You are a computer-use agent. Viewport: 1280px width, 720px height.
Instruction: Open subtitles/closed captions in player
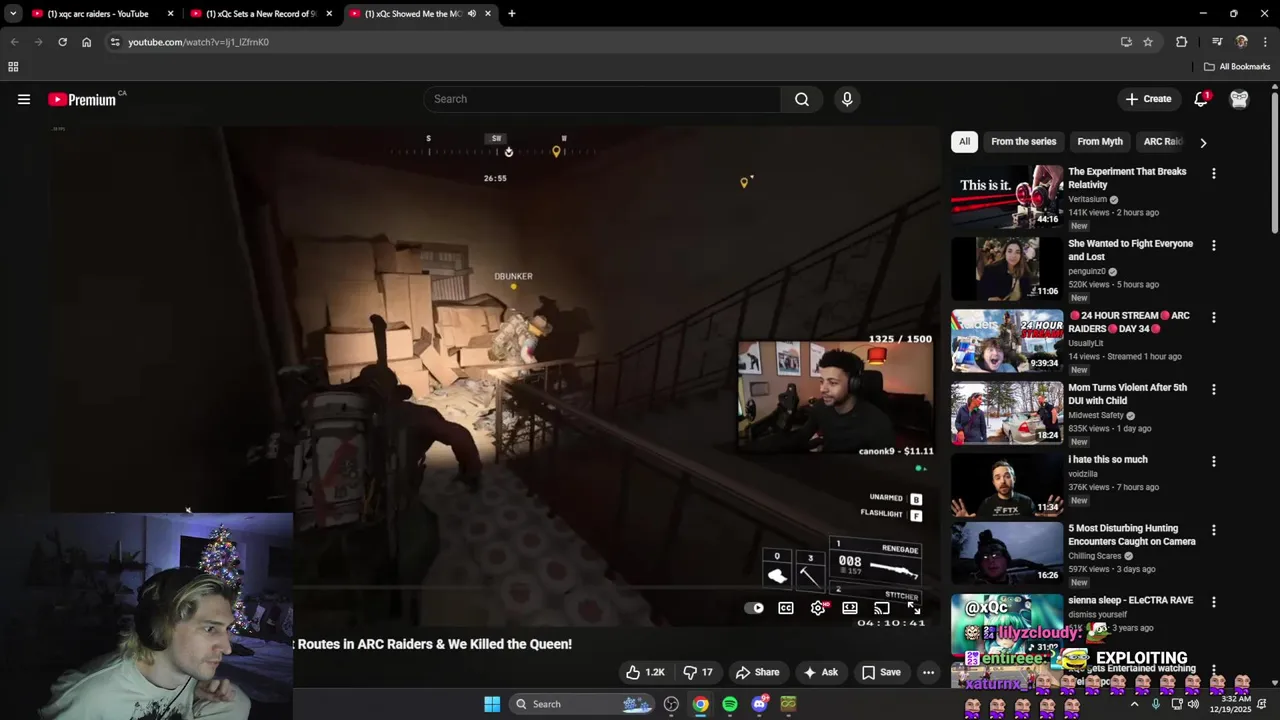tap(786, 608)
